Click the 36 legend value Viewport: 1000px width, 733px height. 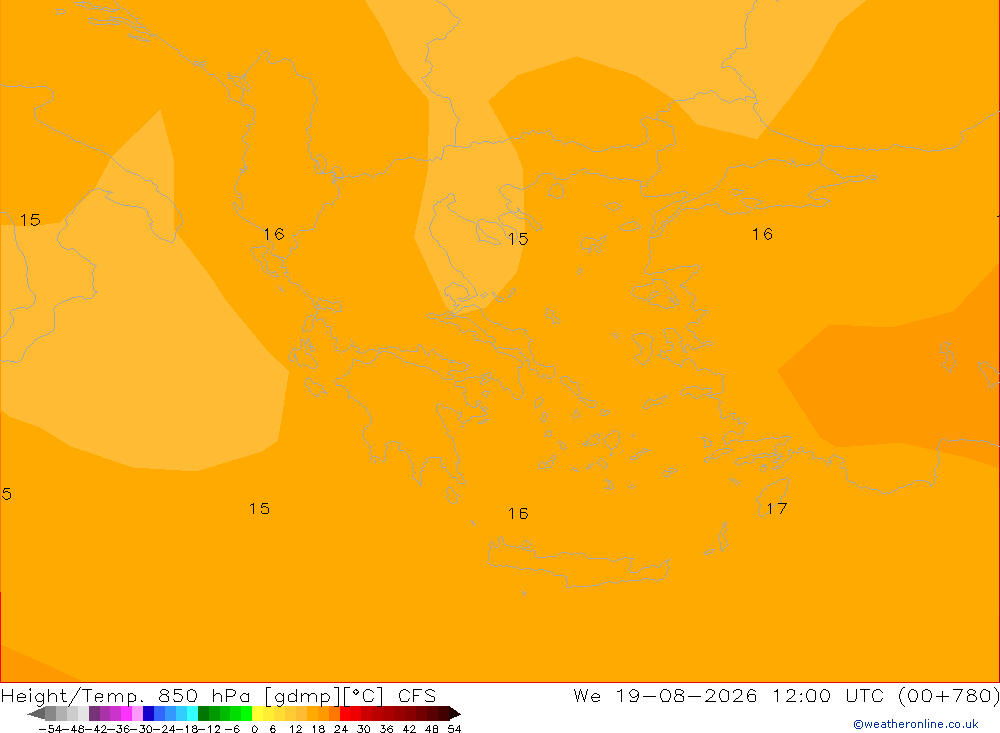point(386,729)
